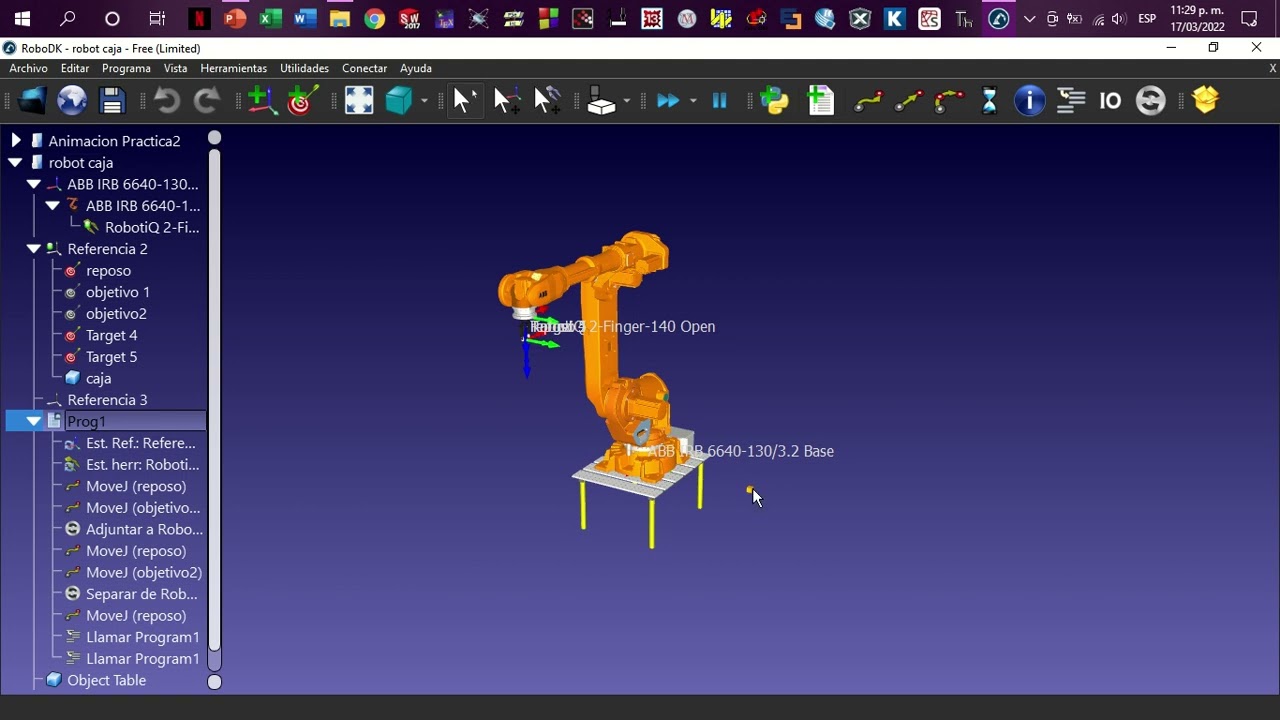
Task: Activate the Move reference frame tool
Action: pyautogui.click(x=506, y=100)
